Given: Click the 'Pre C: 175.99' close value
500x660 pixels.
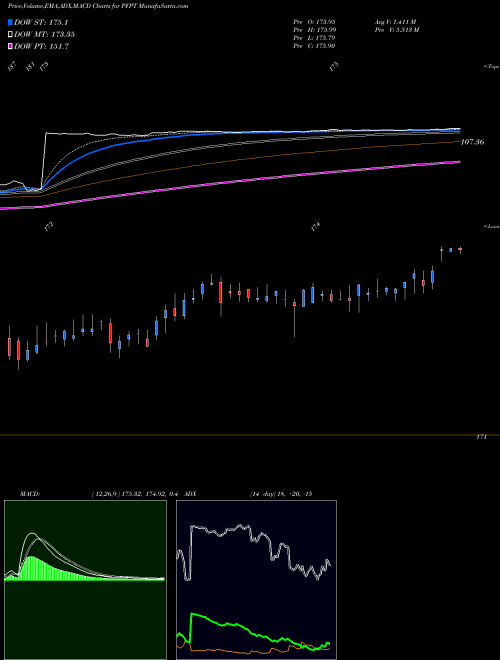Looking at the screenshot, I should (x=314, y=46).
